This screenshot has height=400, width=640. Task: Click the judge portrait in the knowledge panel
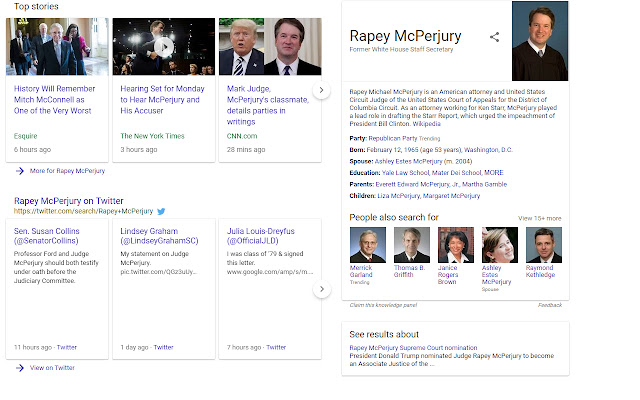540,41
